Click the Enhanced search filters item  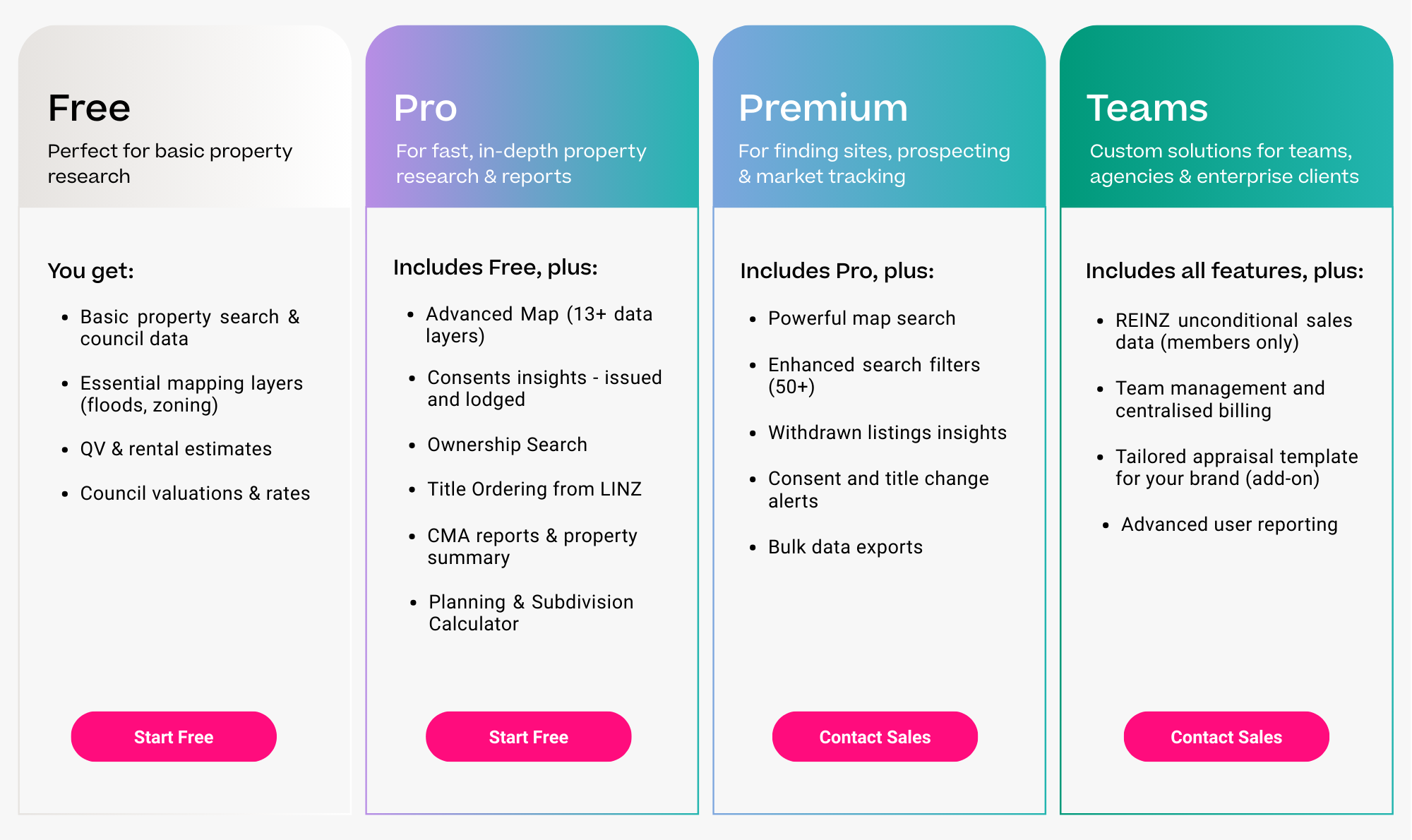click(x=874, y=376)
